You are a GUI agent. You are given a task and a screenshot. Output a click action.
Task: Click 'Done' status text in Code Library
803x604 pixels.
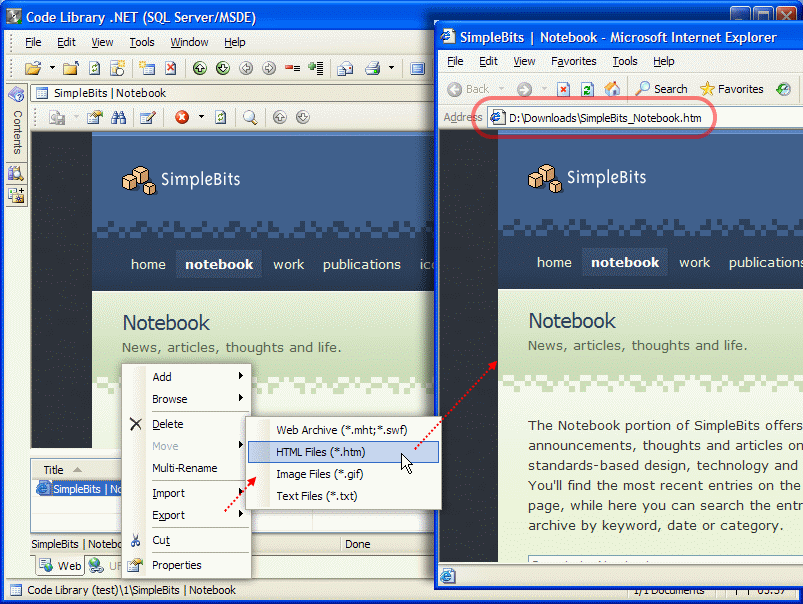[357, 544]
